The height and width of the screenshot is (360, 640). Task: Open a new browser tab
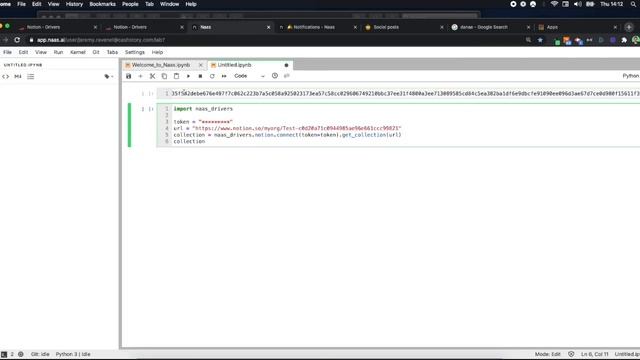pyautogui.click(x=629, y=27)
